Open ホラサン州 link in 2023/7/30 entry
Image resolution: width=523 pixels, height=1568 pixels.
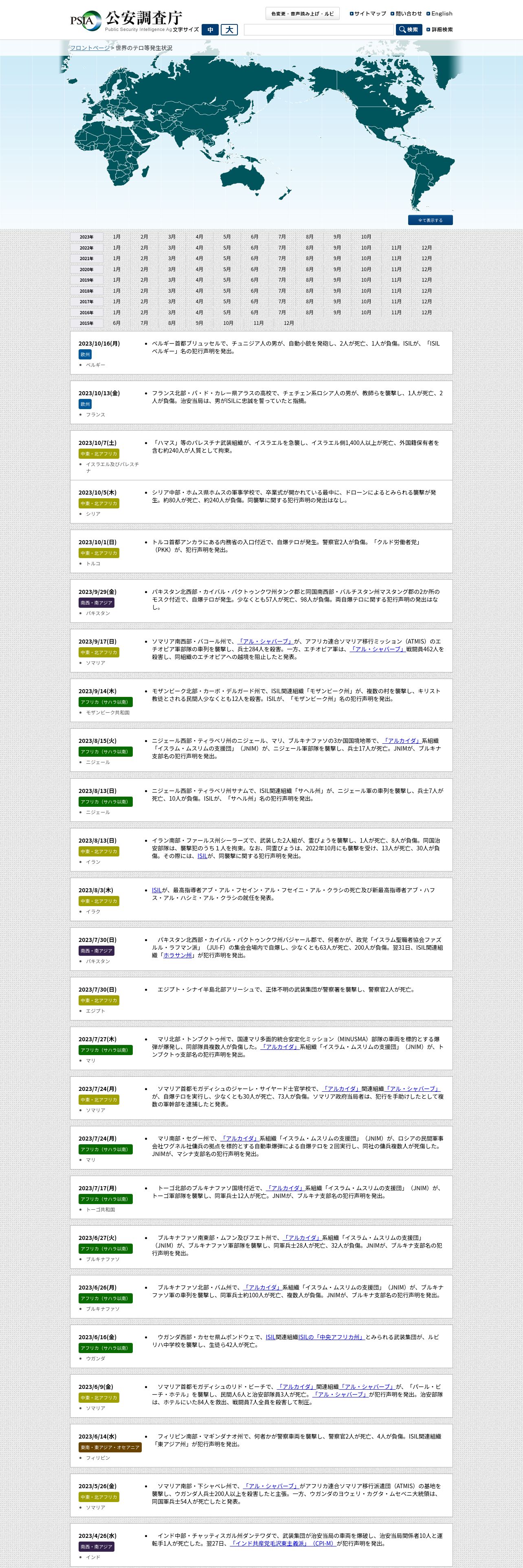point(178,956)
